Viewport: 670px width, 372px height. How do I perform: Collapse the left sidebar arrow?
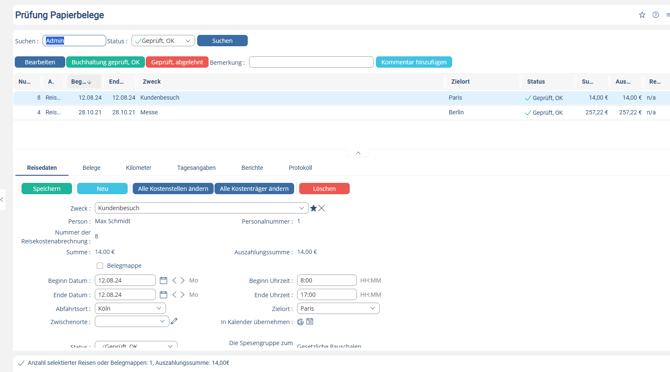click(2, 199)
